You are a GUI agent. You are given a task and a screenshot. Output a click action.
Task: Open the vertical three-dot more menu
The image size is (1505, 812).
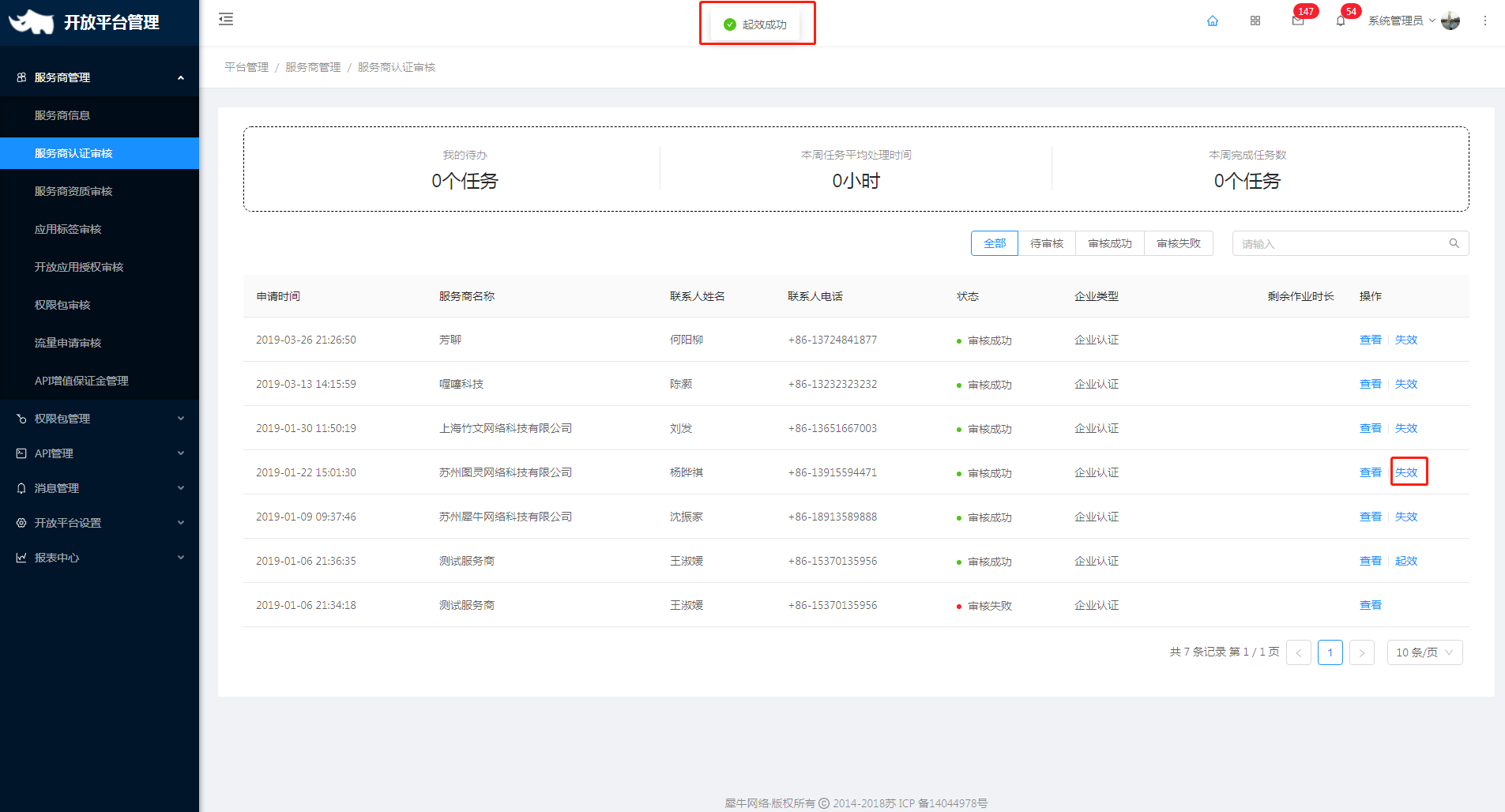click(1485, 21)
